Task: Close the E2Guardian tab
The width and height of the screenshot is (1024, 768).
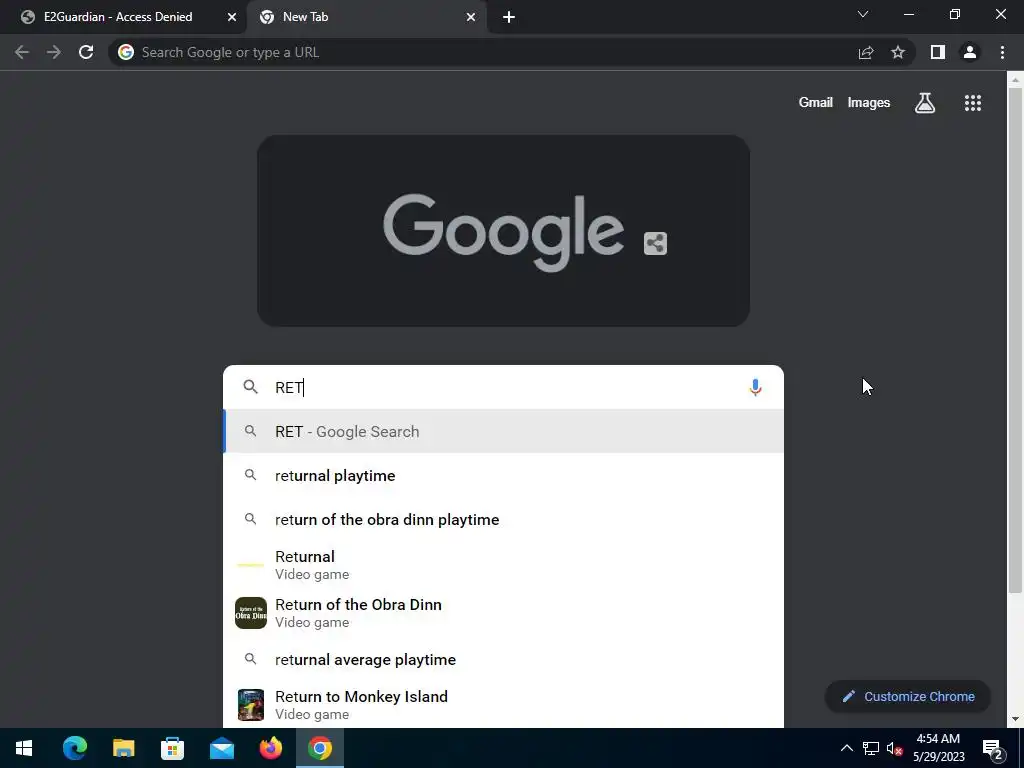Action: (x=232, y=17)
